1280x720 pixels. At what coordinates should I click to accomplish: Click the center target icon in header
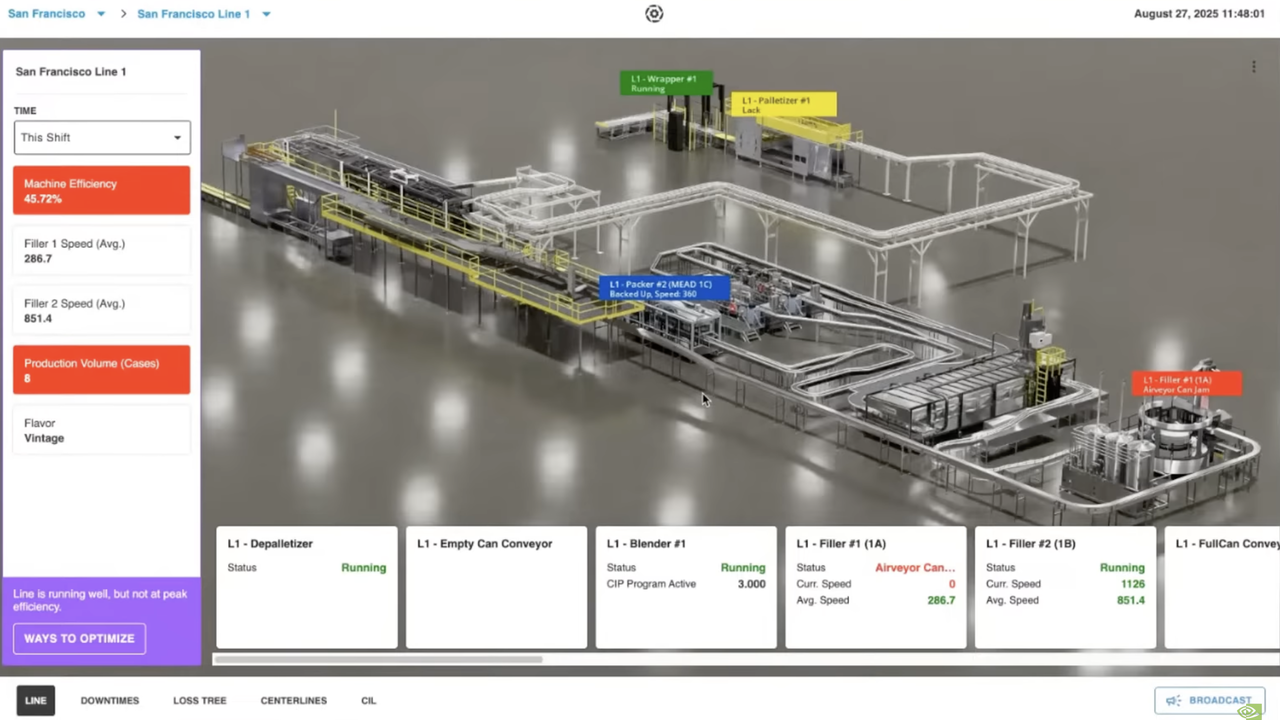click(654, 14)
